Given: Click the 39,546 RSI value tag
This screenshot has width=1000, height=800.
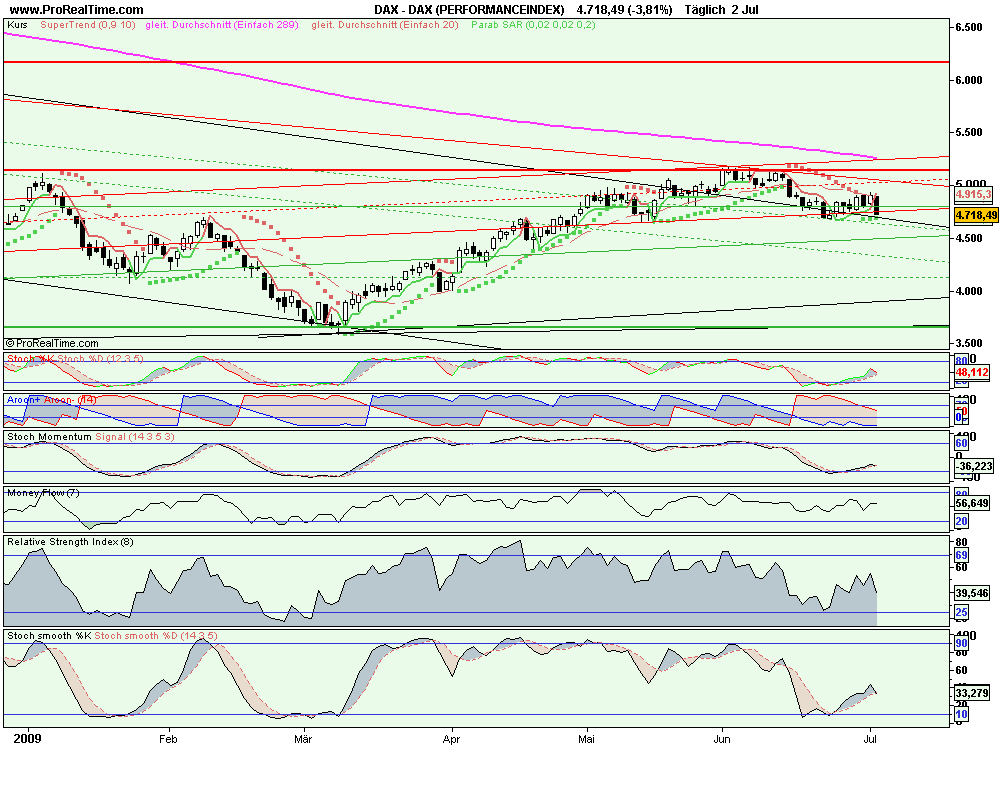Looking at the screenshot, I should (x=970, y=592).
